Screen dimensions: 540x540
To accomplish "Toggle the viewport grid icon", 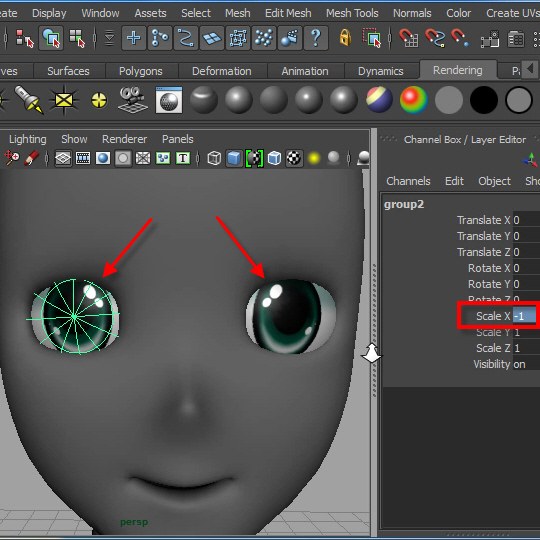I will 63,158.
